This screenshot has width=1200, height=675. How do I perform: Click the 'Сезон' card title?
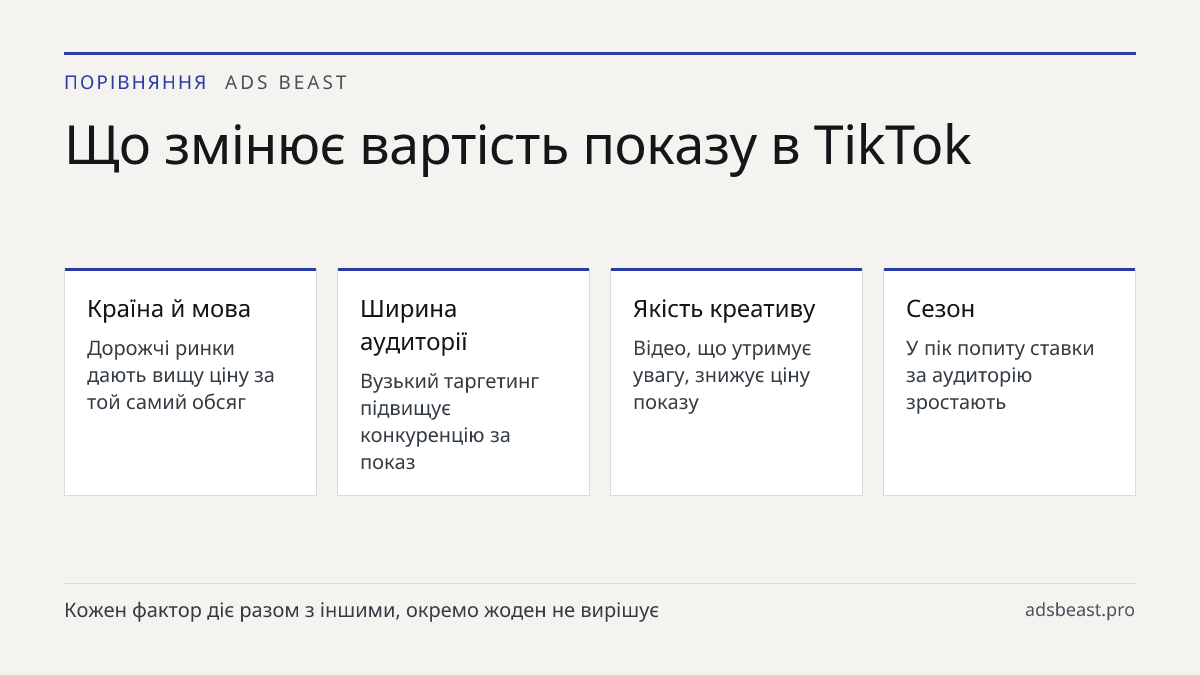[x=940, y=309]
